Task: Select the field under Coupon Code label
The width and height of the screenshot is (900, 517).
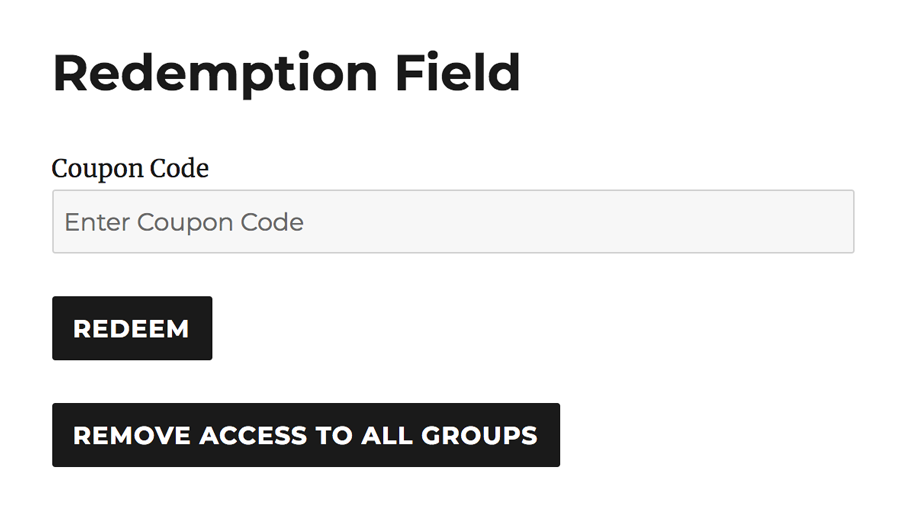Action: [452, 221]
